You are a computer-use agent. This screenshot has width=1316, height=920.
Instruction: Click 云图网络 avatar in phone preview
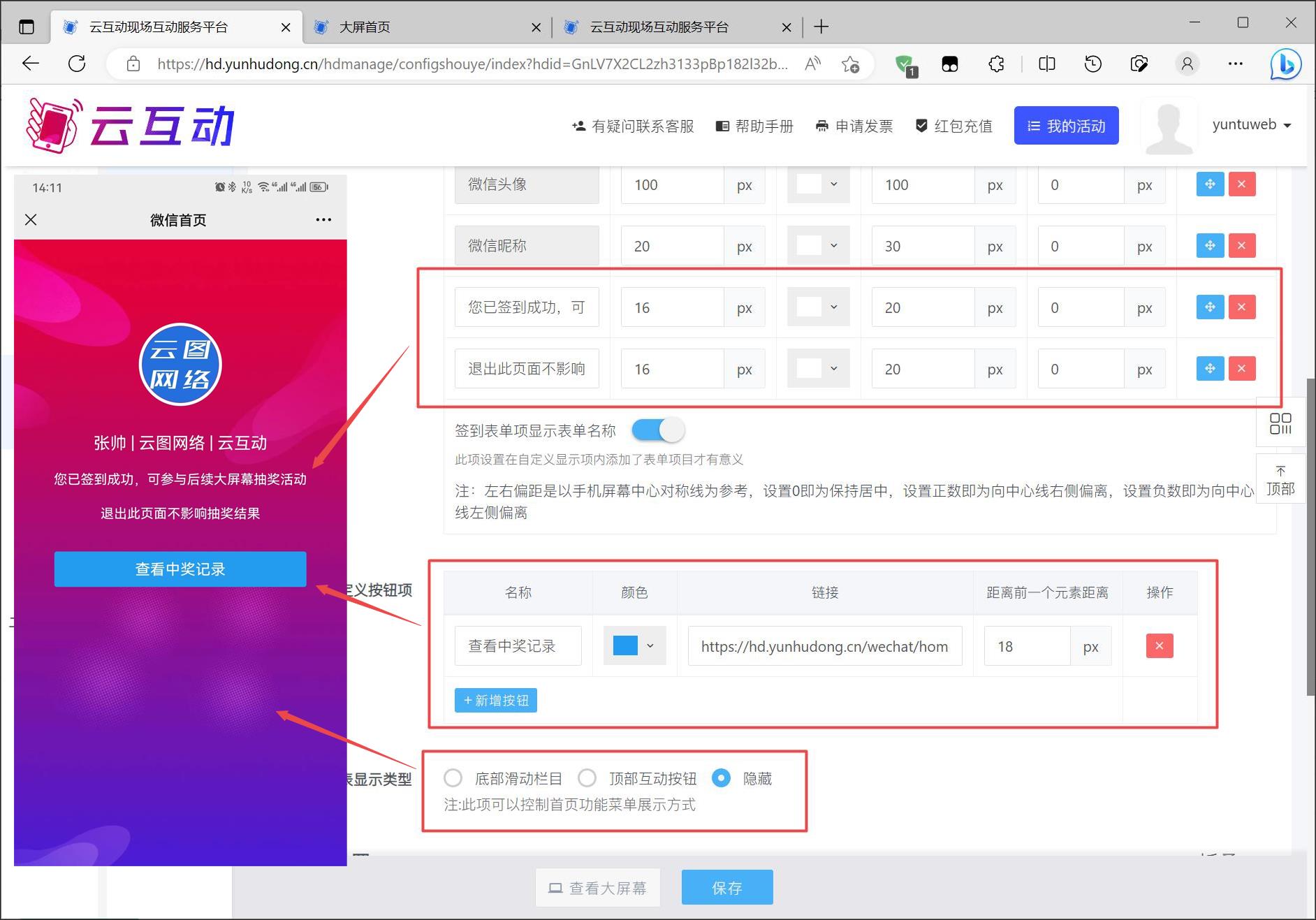tap(180, 364)
